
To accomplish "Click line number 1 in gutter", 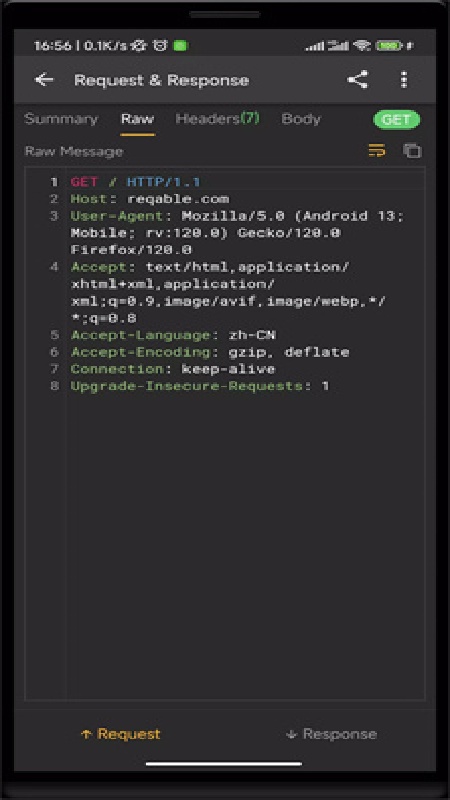I will point(54,182).
